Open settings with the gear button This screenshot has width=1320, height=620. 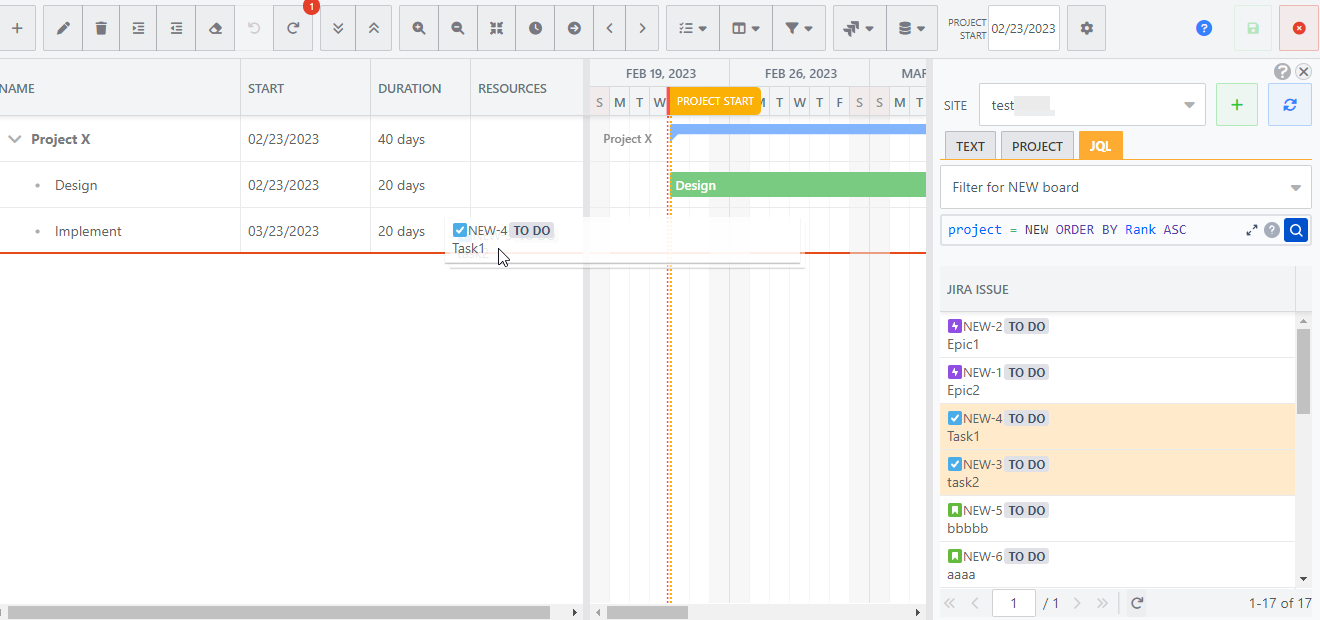[x=1086, y=29]
